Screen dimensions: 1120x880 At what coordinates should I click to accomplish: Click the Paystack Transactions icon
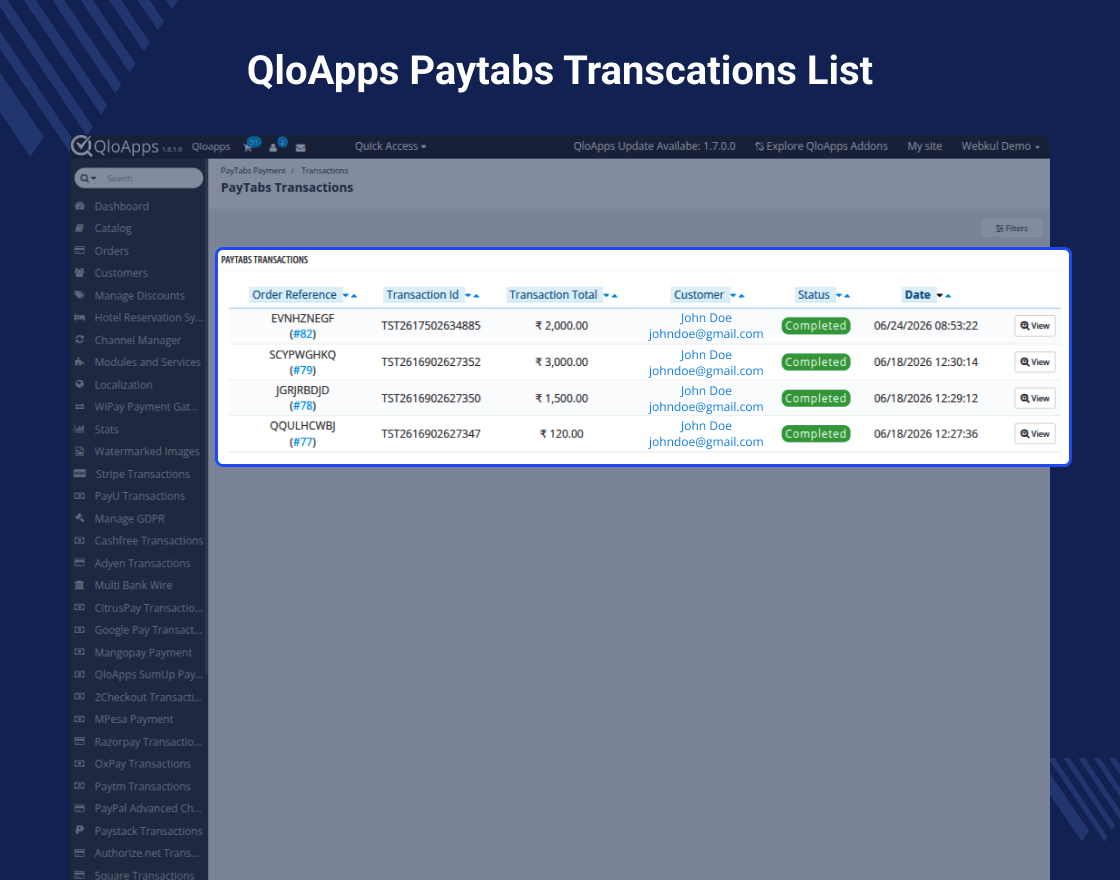[79, 830]
